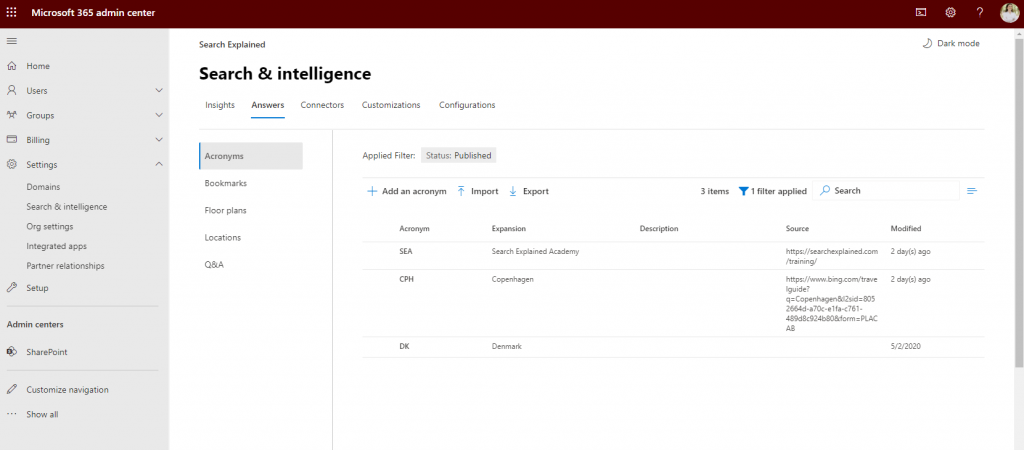
Task: Open the Cloud Shell icon in header
Action: click(x=921, y=12)
